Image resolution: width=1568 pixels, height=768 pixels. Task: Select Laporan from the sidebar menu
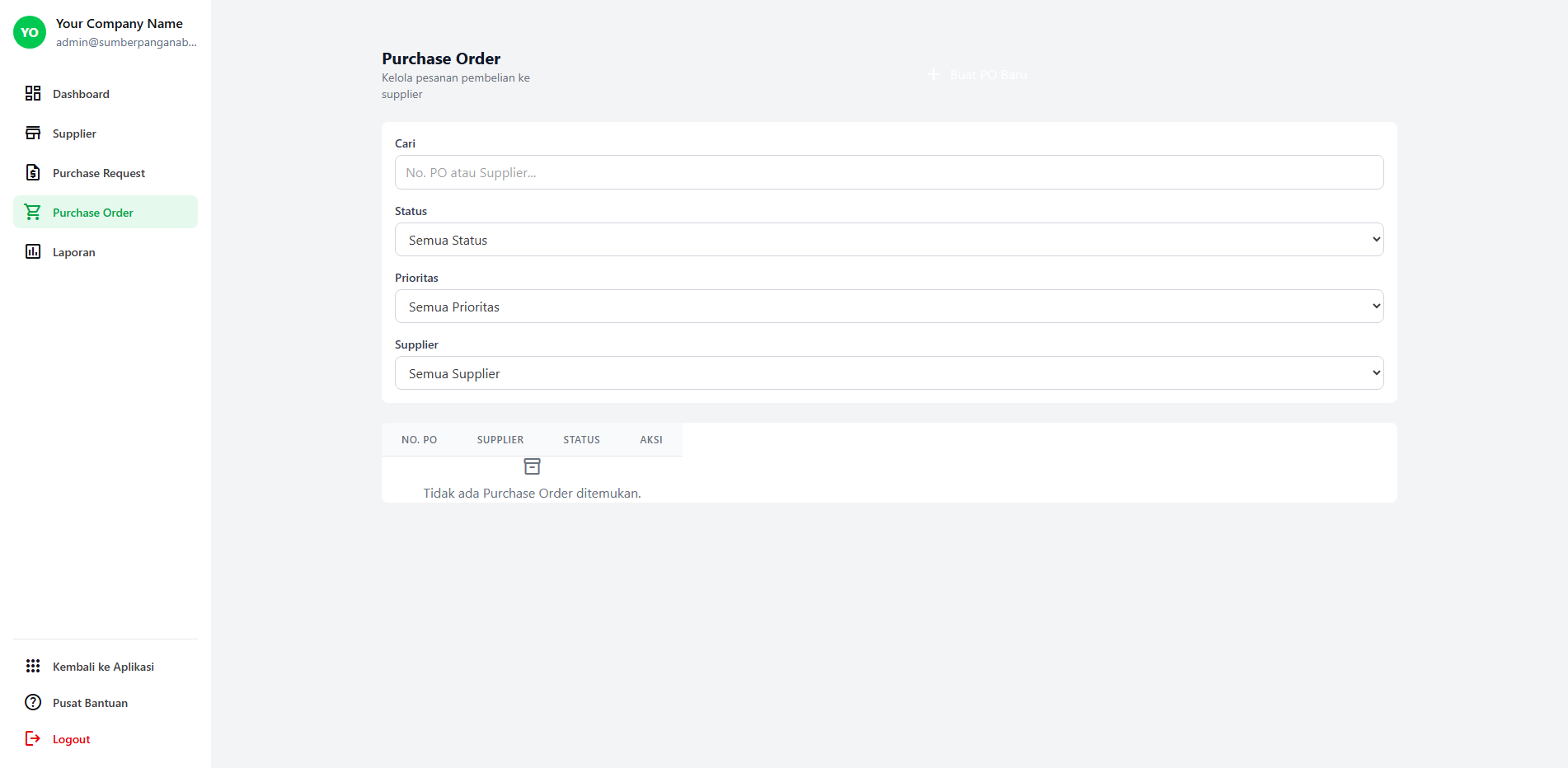[73, 251]
